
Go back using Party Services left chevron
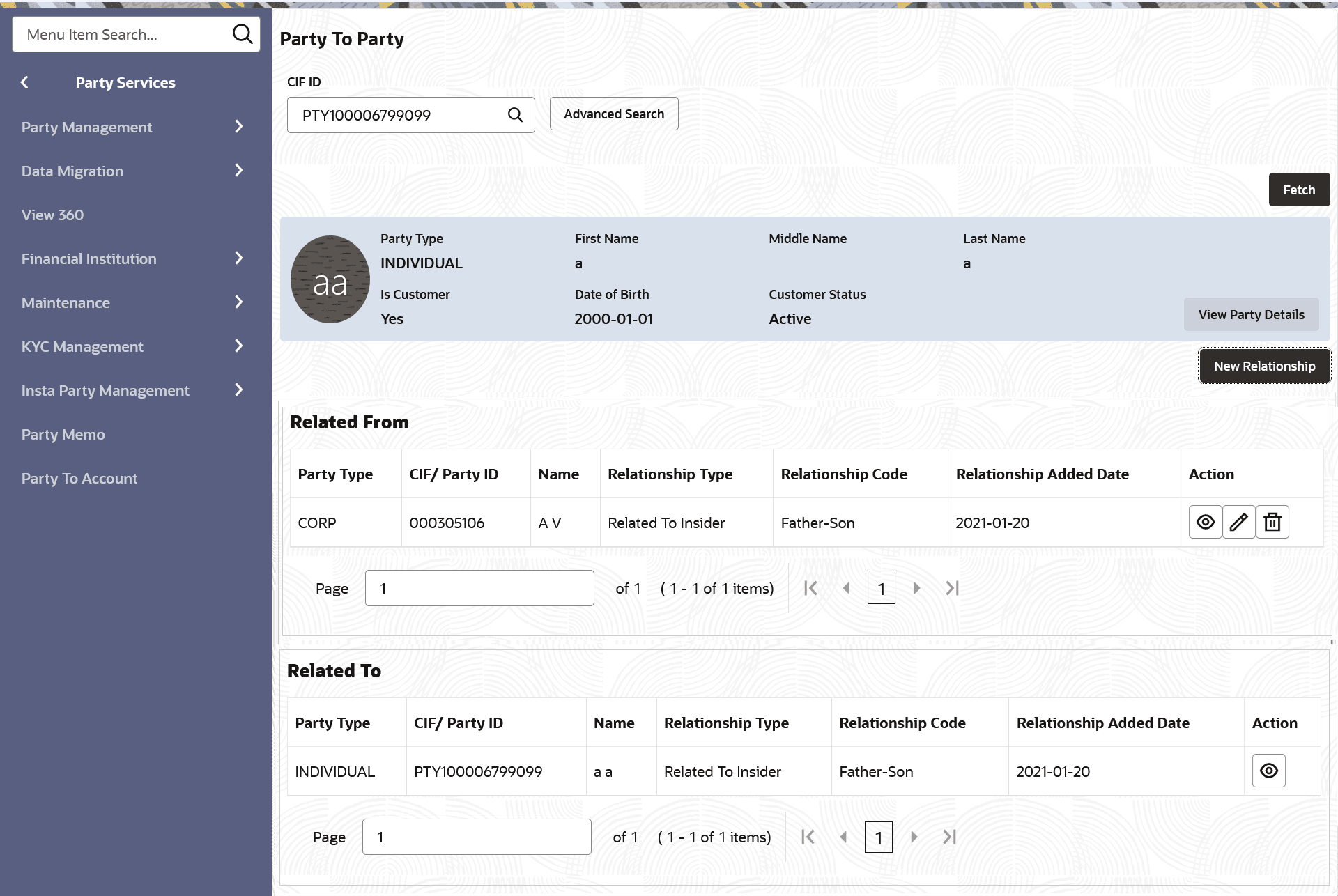coord(25,82)
